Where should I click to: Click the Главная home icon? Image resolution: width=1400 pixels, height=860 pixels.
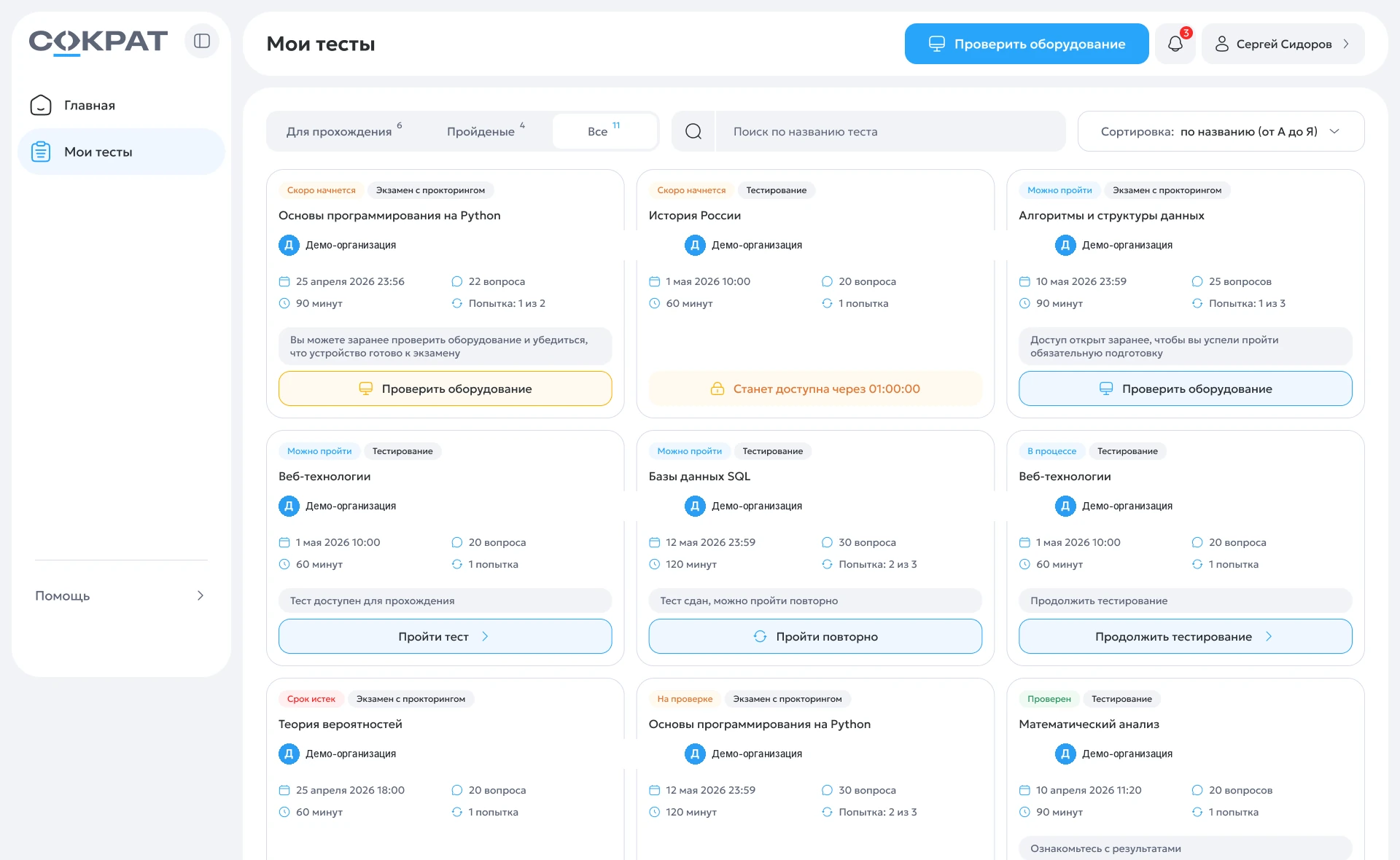coord(41,105)
